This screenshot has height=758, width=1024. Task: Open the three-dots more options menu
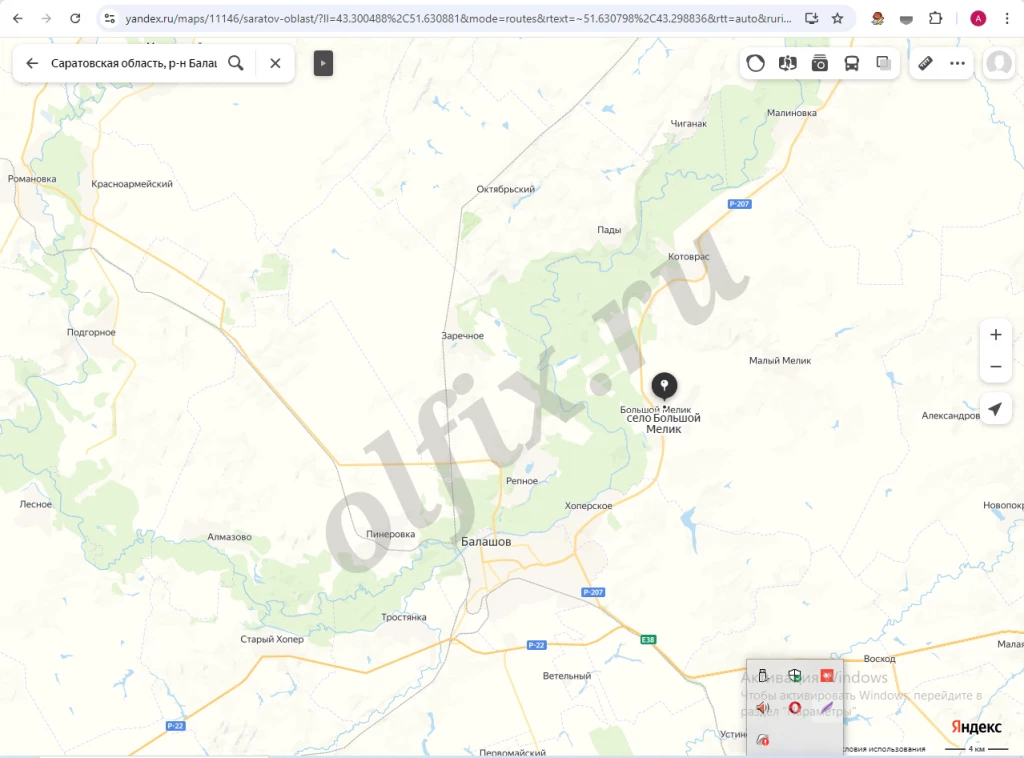(x=958, y=63)
